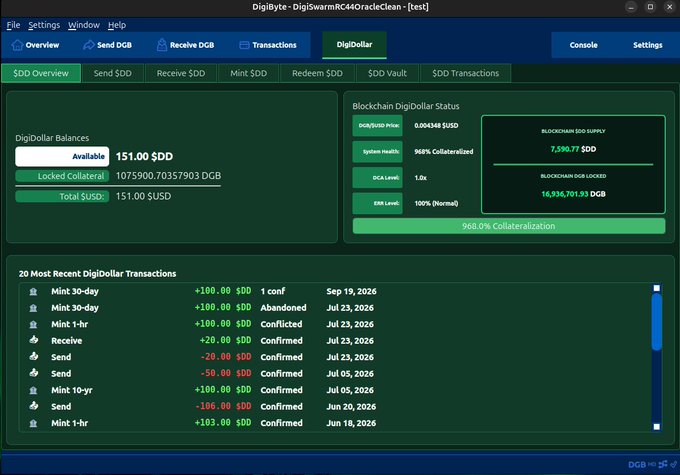This screenshot has width=680, height=475.
Task: Click the System Health label box
Action: pyautogui.click(x=378, y=151)
